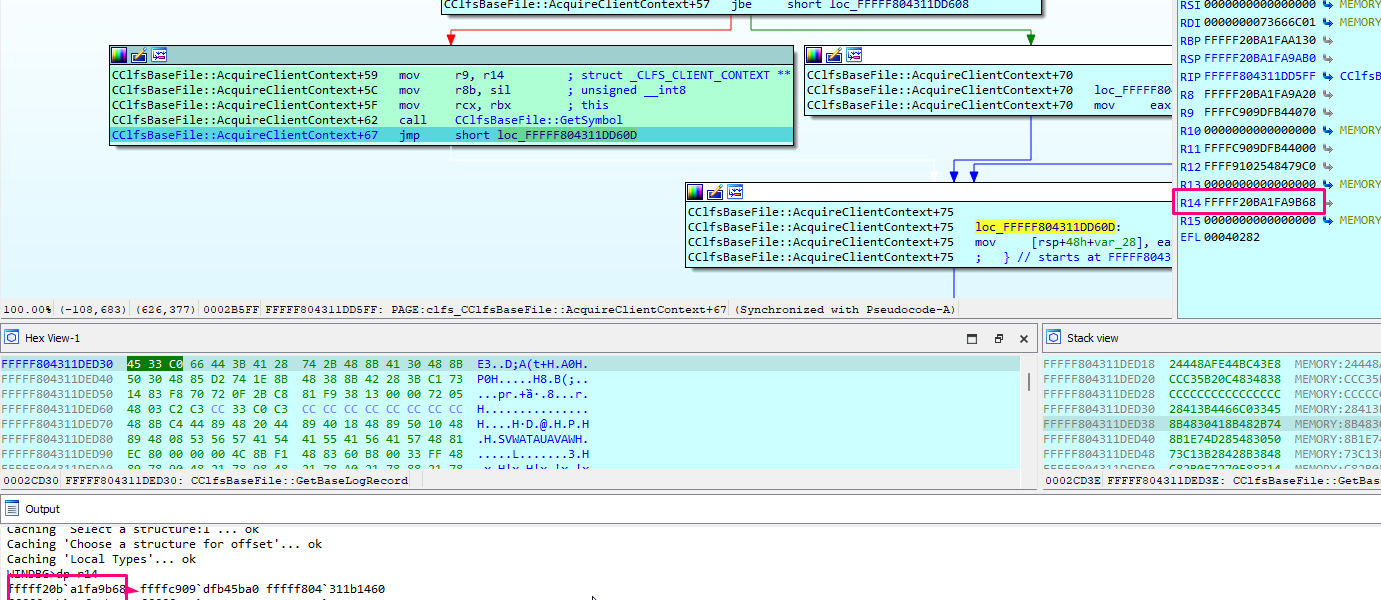Click group-nodes icon on AcquireClientContext+75 node
This screenshot has height=600, width=1381.
pos(735,192)
